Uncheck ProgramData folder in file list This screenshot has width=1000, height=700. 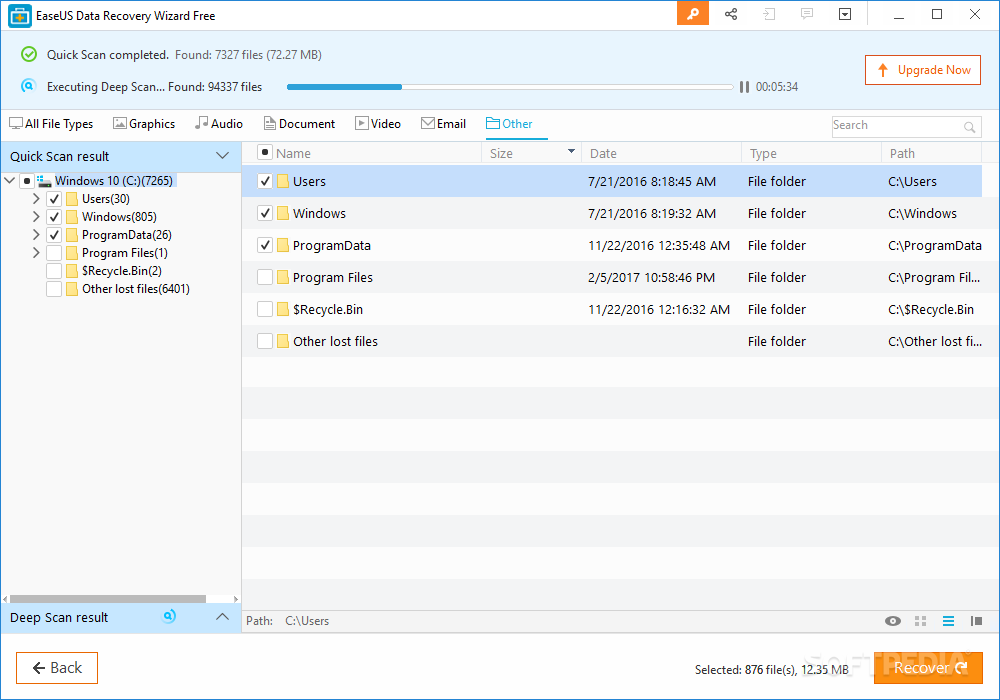(x=265, y=245)
